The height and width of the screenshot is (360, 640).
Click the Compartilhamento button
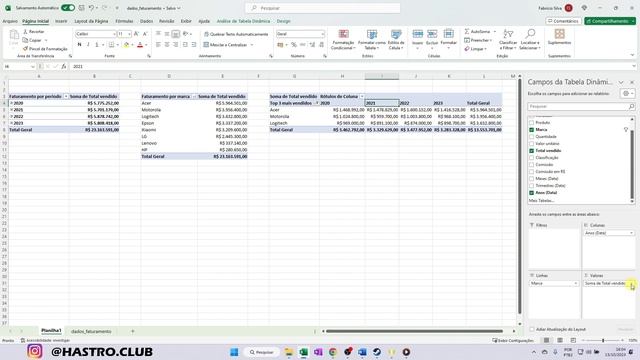[x=610, y=21]
